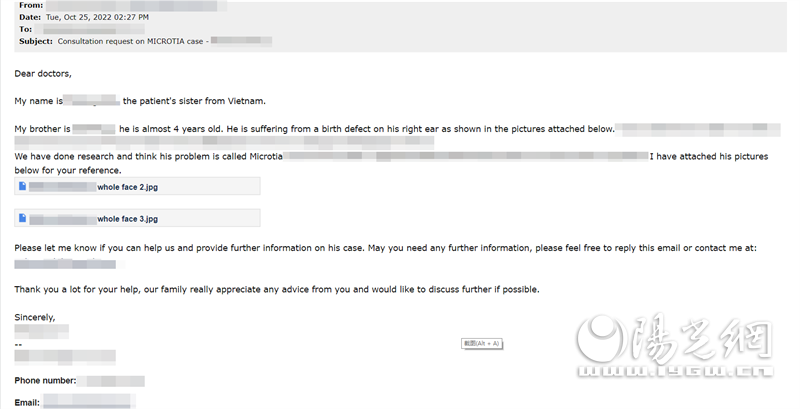Click the watermark circular logo

[x=601, y=339]
